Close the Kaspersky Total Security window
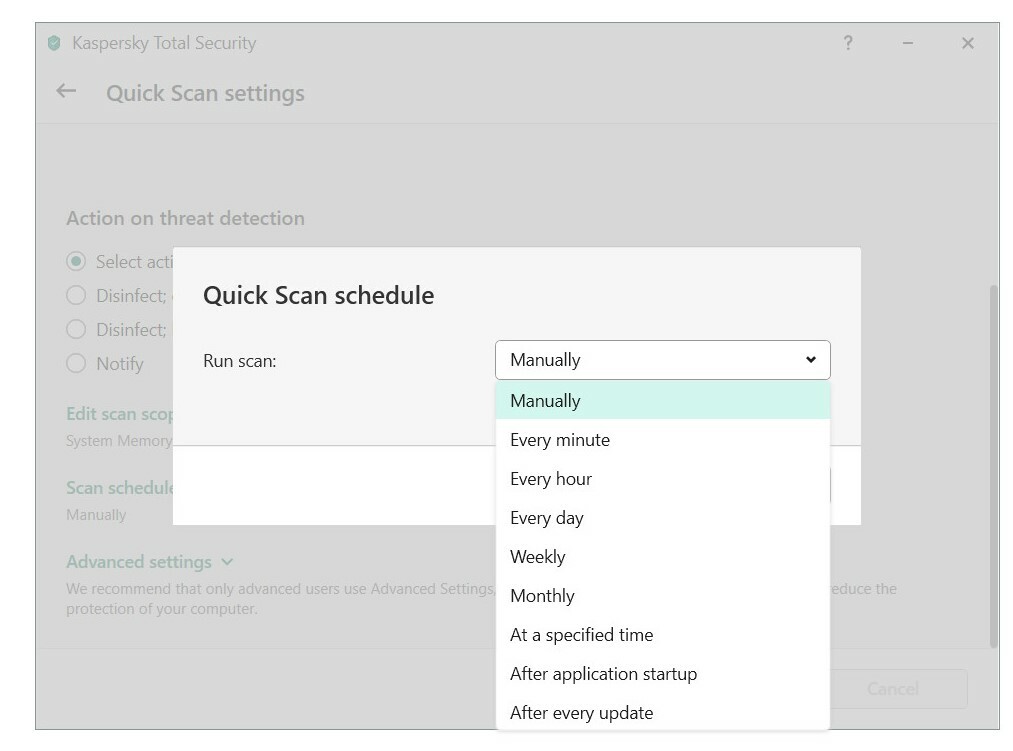The height and width of the screenshot is (751, 1013). (967, 43)
